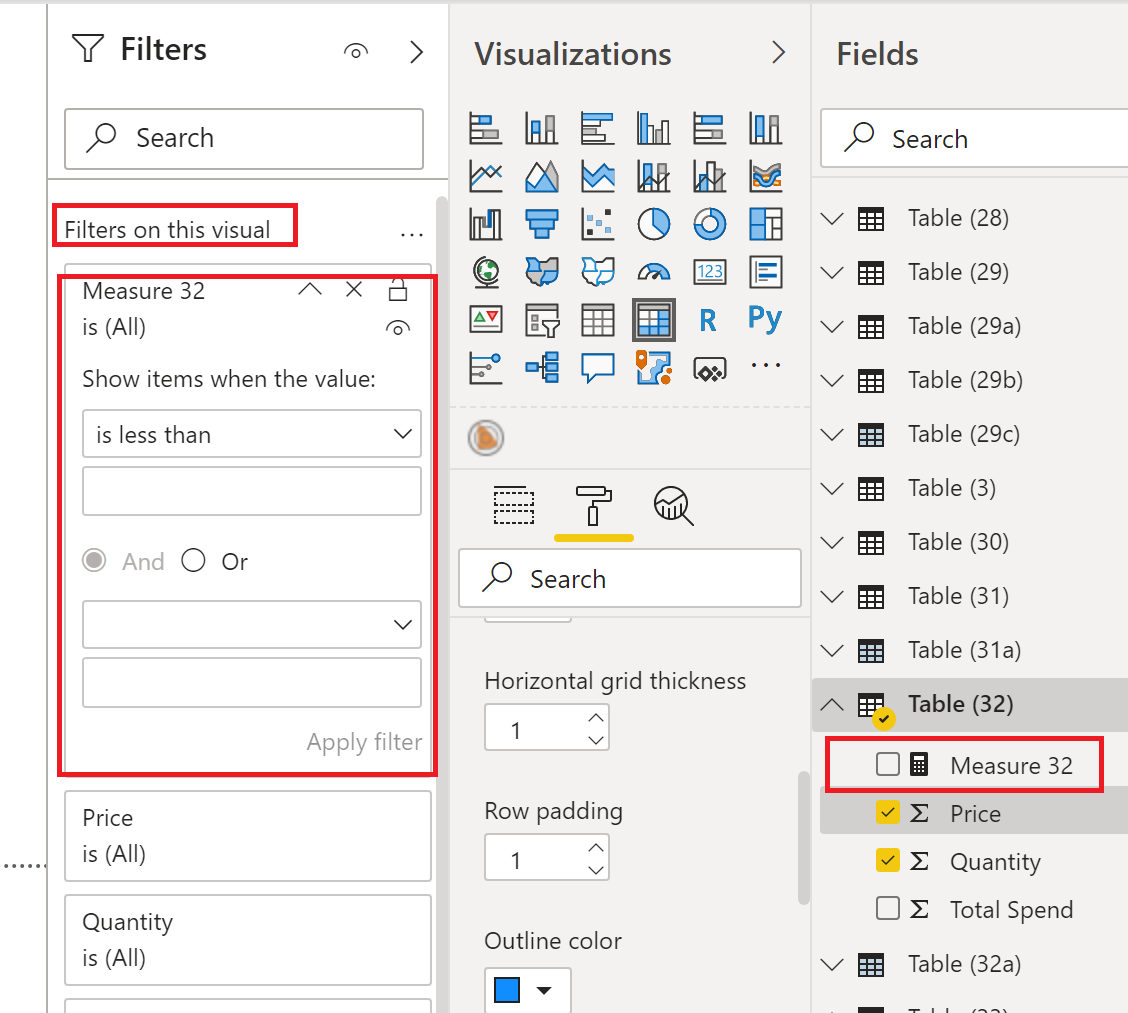Image resolution: width=1128 pixels, height=1013 pixels.
Task: Select the Funnel visual
Action: point(541,224)
